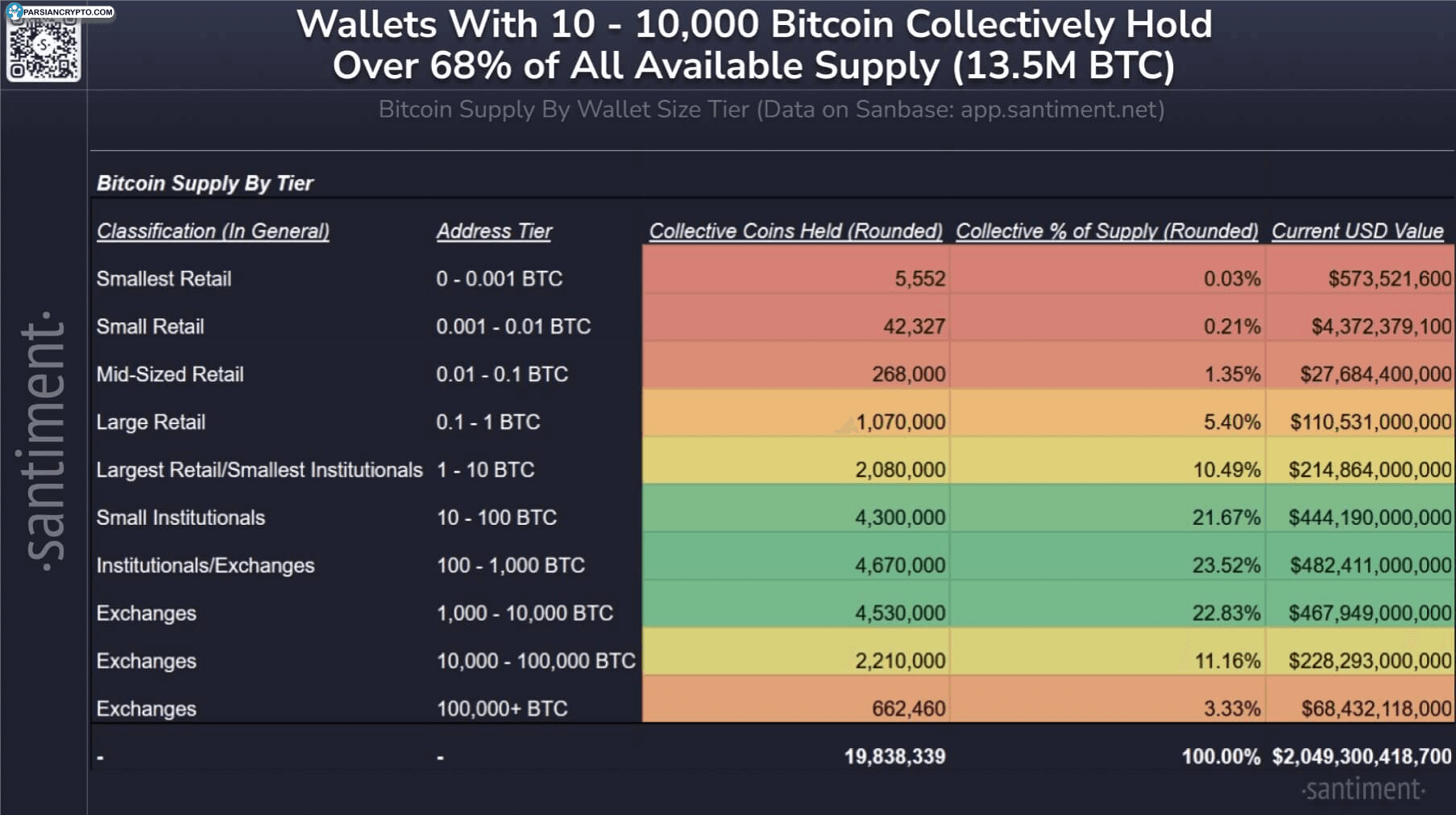Click Collective % of Supply (Rounded) header
The width and height of the screenshot is (1456, 815).
(x=1106, y=231)
